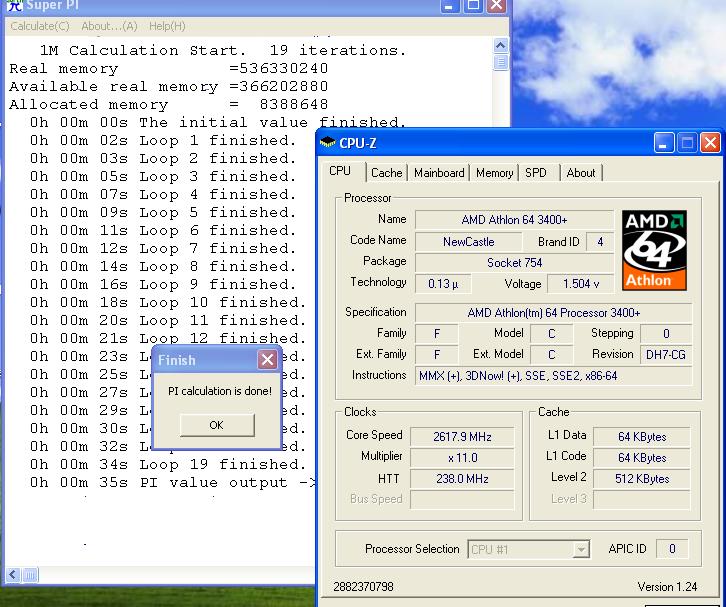Click the 'Allocated memory = 8388648' line
Image resolution: width=726 pixels, height=607 pixels.
click(169, 105)
